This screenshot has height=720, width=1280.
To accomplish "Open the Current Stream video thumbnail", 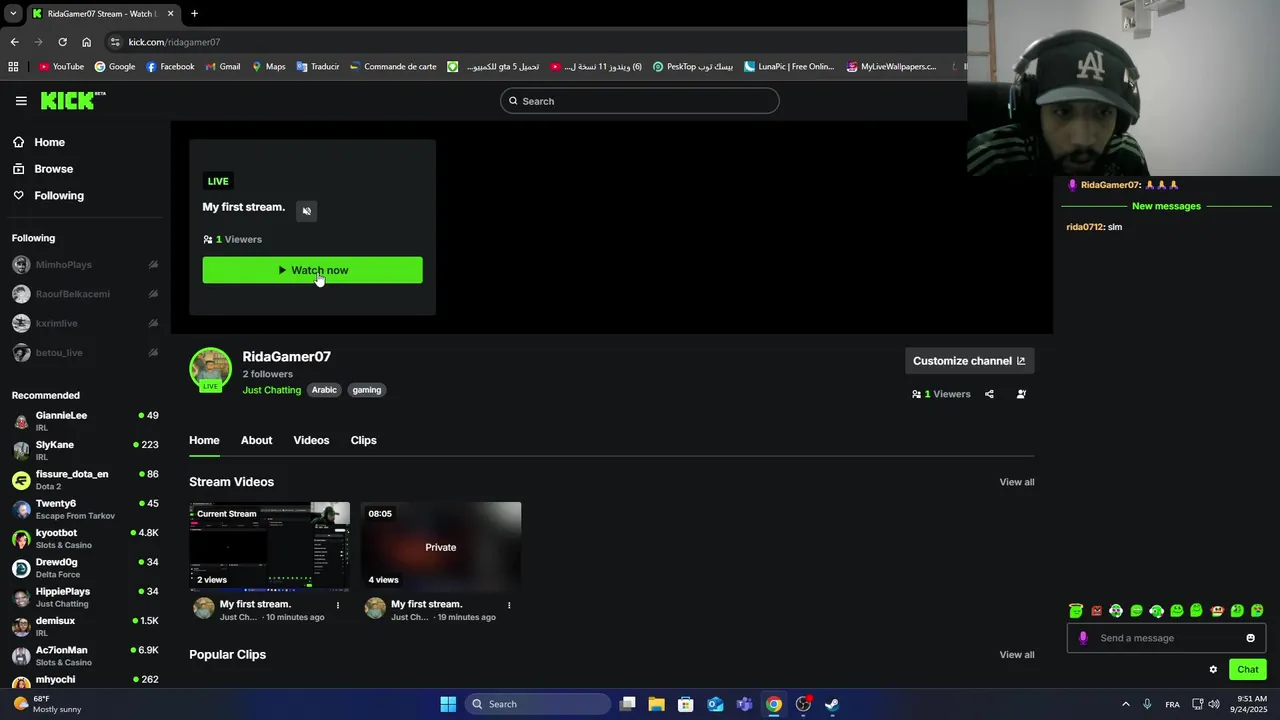I will tap(269, 547).
